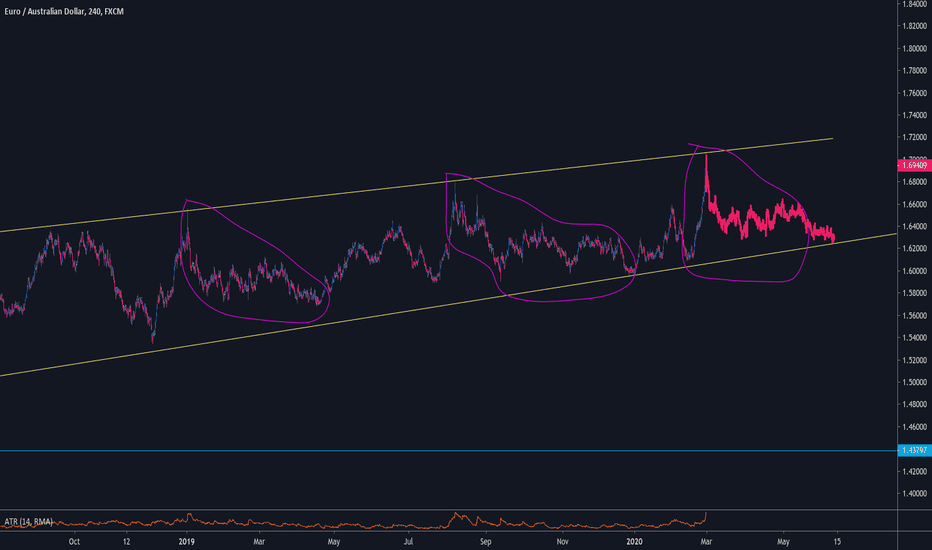This screenshot has width=932, height=550.
Task: Click the 1.50000 price axis label
Action: pos(915,382)
